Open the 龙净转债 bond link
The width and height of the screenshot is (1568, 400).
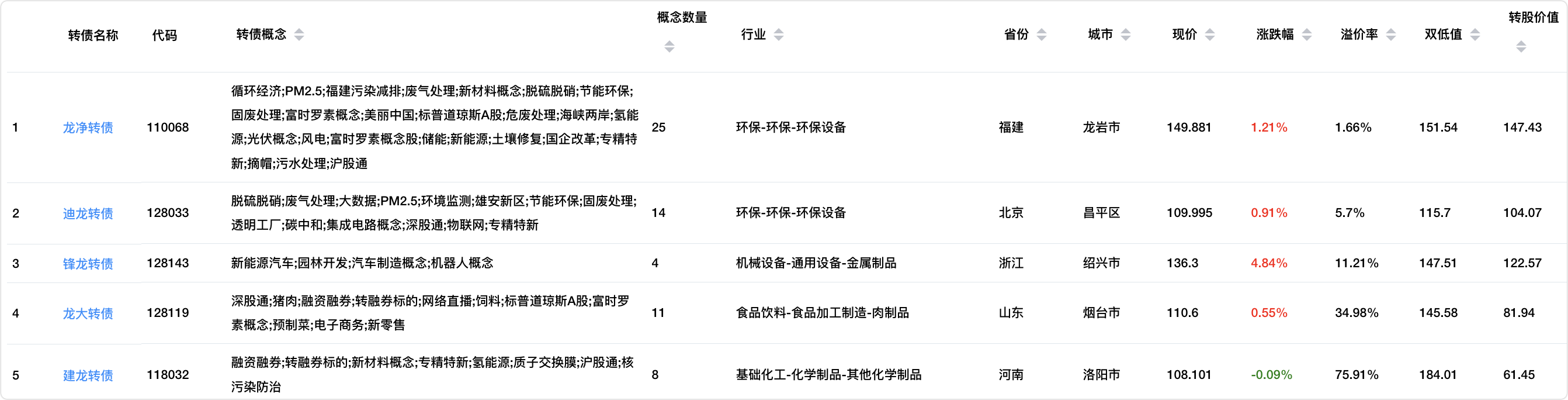click(88, 127)
